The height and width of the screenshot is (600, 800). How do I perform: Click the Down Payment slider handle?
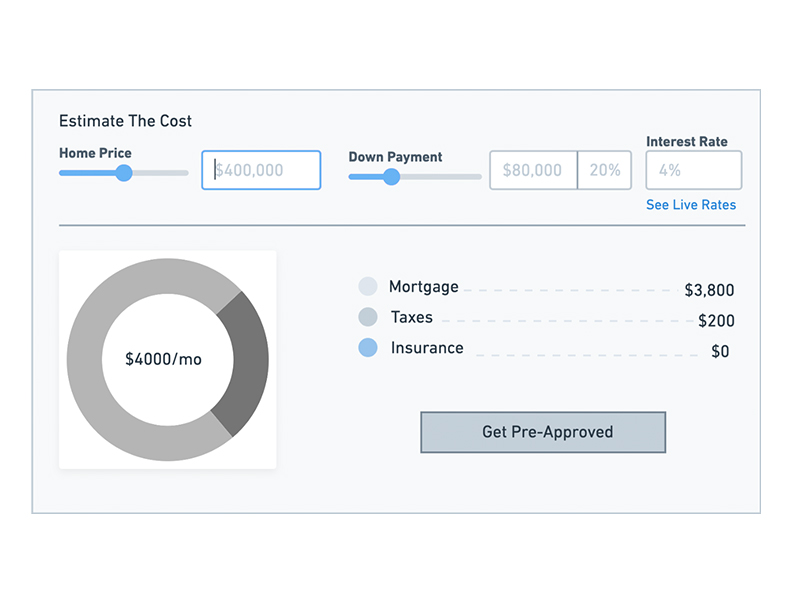392,177
